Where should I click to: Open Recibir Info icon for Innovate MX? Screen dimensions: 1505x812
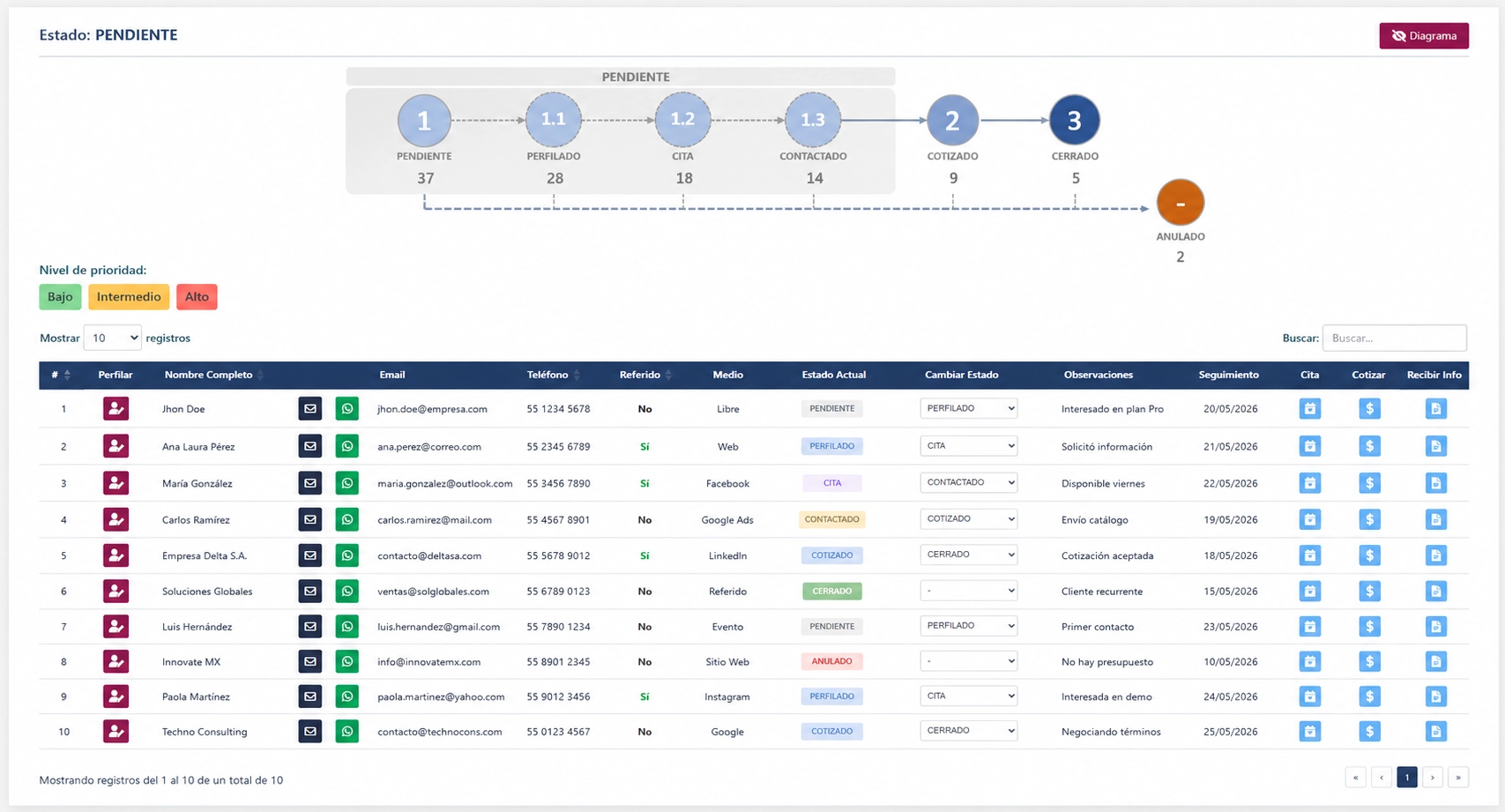pyautogui.click(x=1436, y=661)
